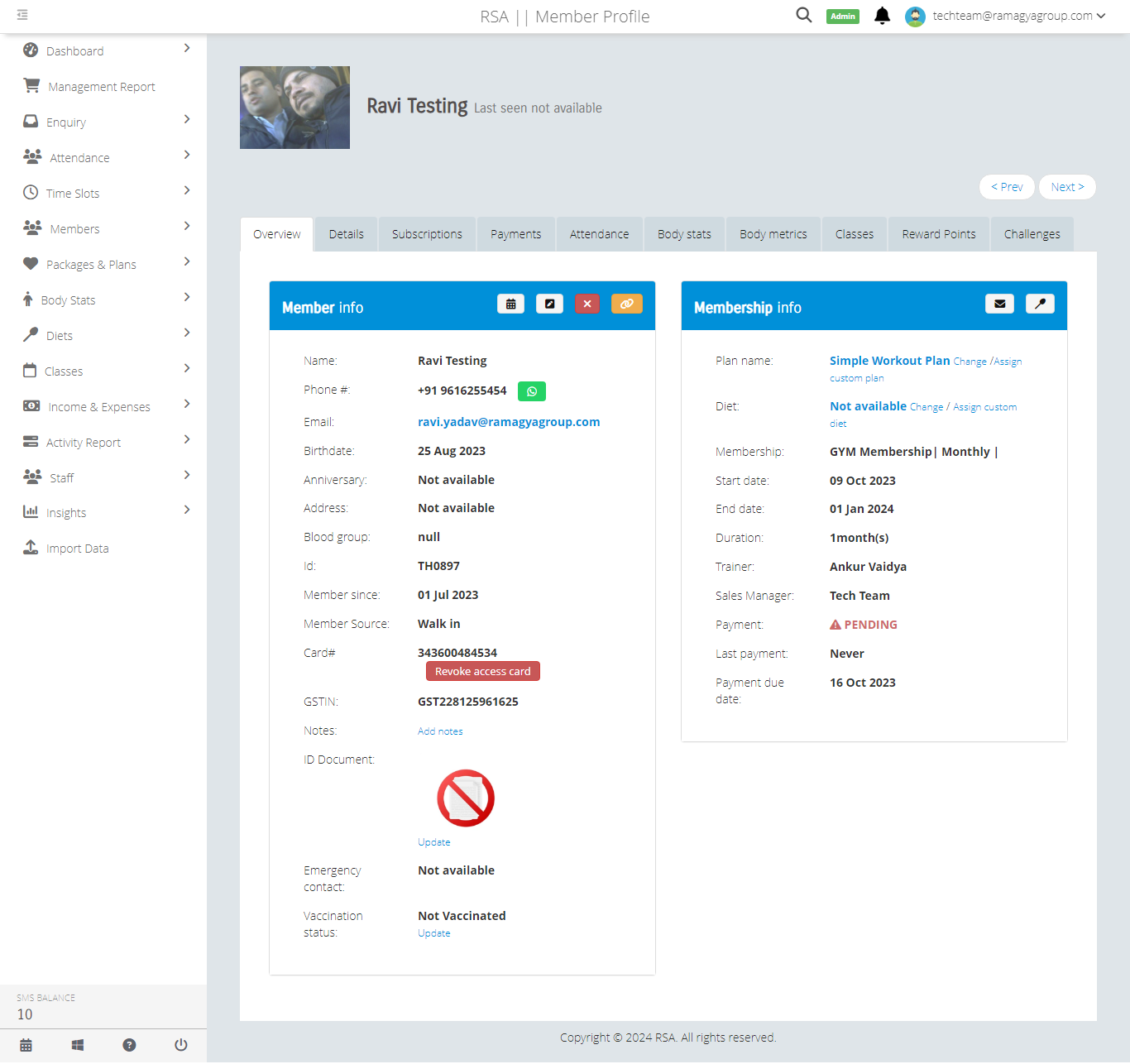Click the Add notes link

click(440, 731)
